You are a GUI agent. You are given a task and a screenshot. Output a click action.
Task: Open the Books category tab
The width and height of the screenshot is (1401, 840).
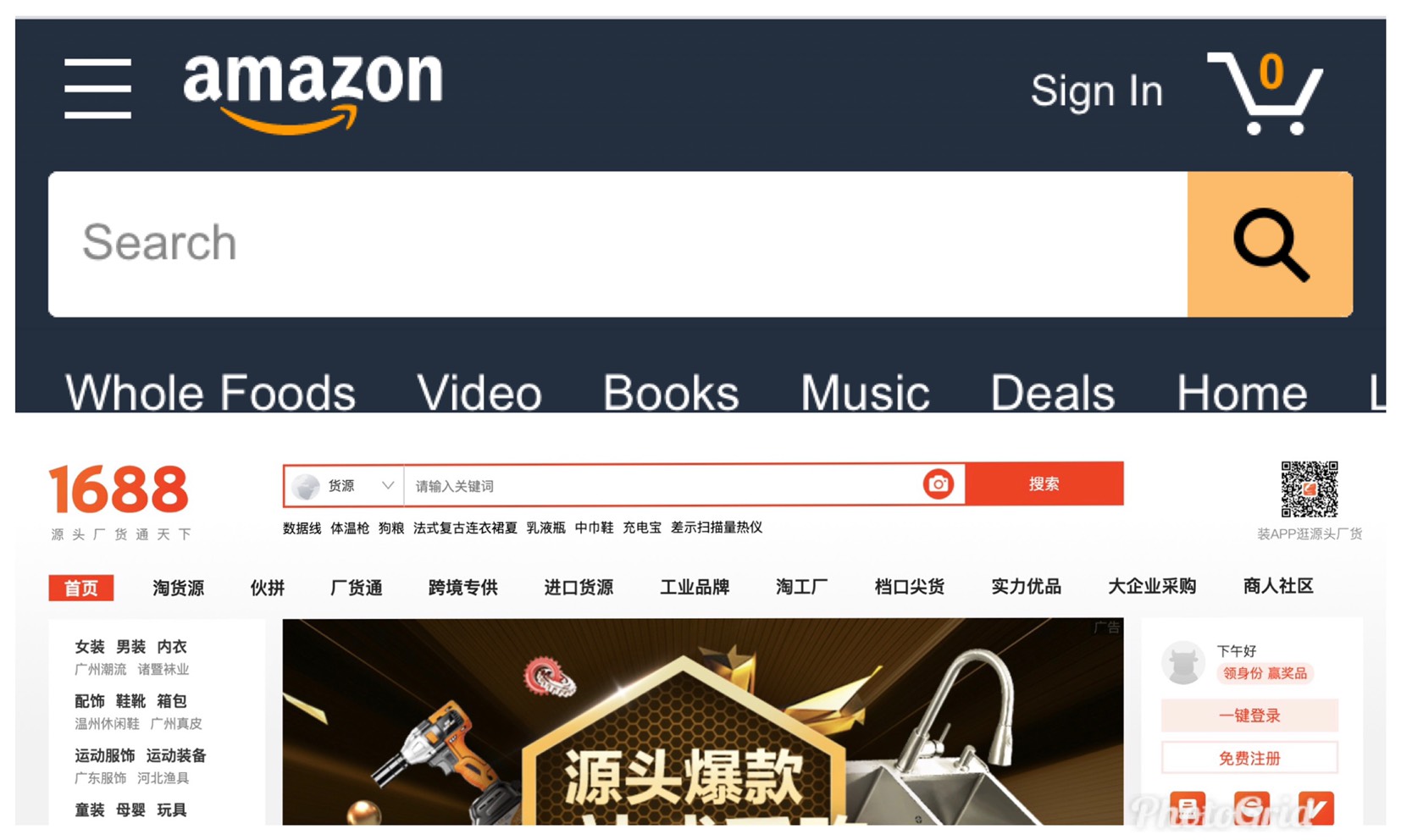671,393
